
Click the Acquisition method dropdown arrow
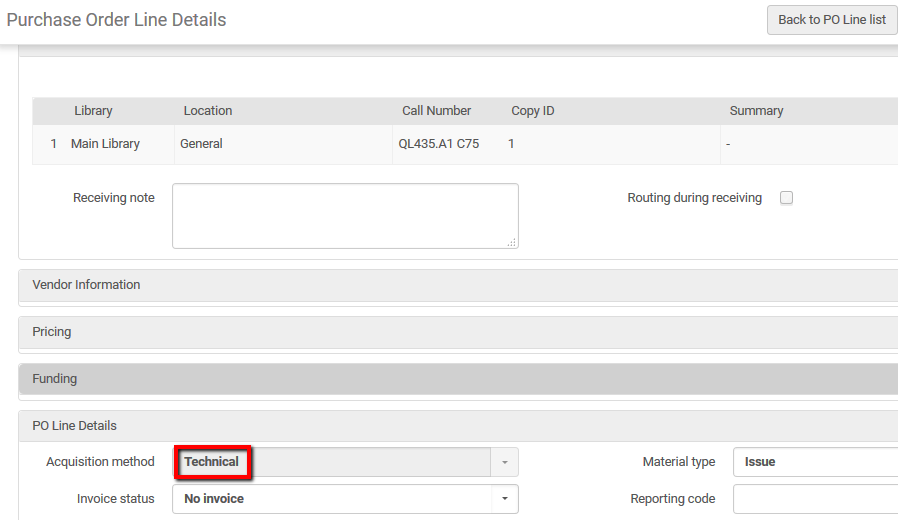505,462
